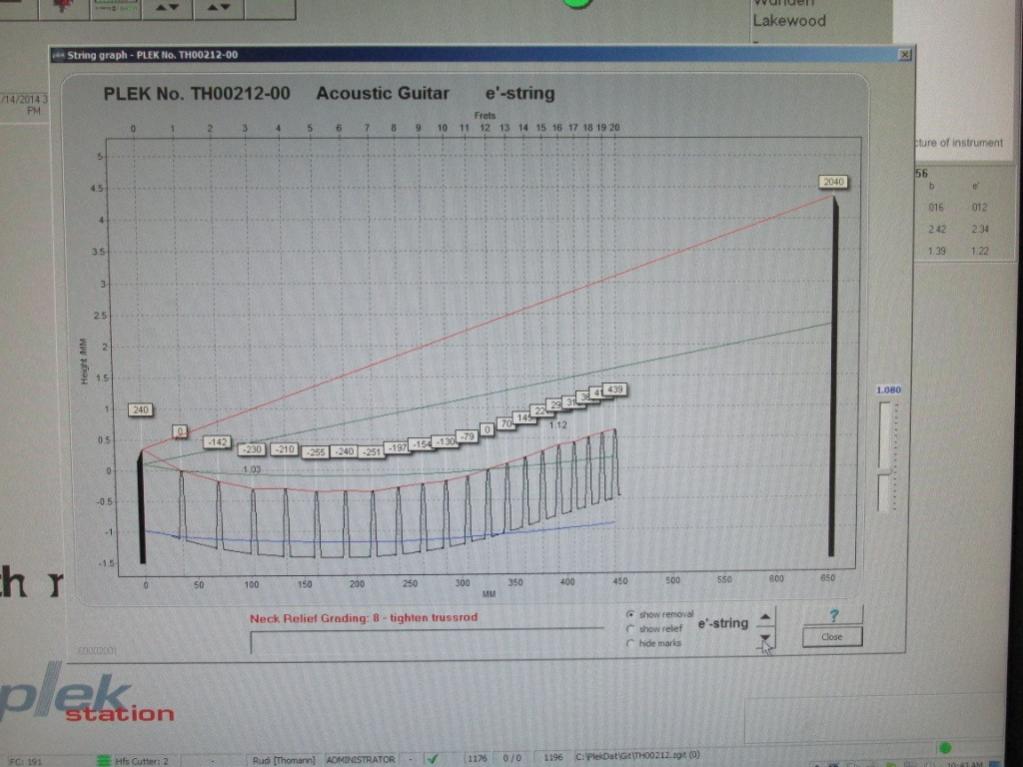Viewport: 1023px width, 767px height.
Task: Click the 1.12 annotation on the graph
Action: point(558,425)
